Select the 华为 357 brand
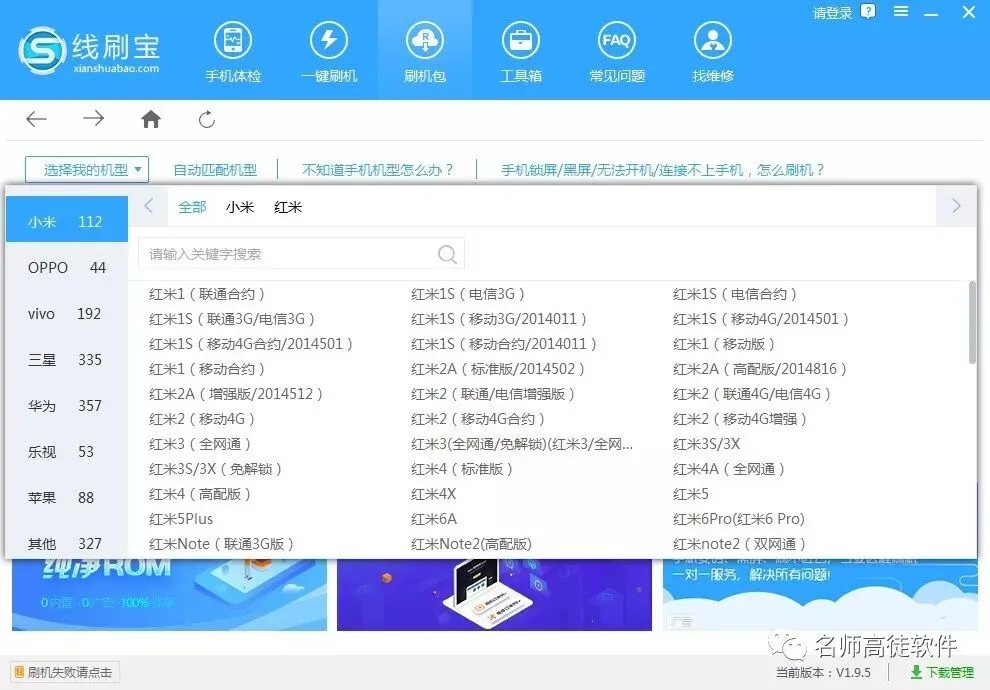990x690 pixels. [x=66, y=406]
